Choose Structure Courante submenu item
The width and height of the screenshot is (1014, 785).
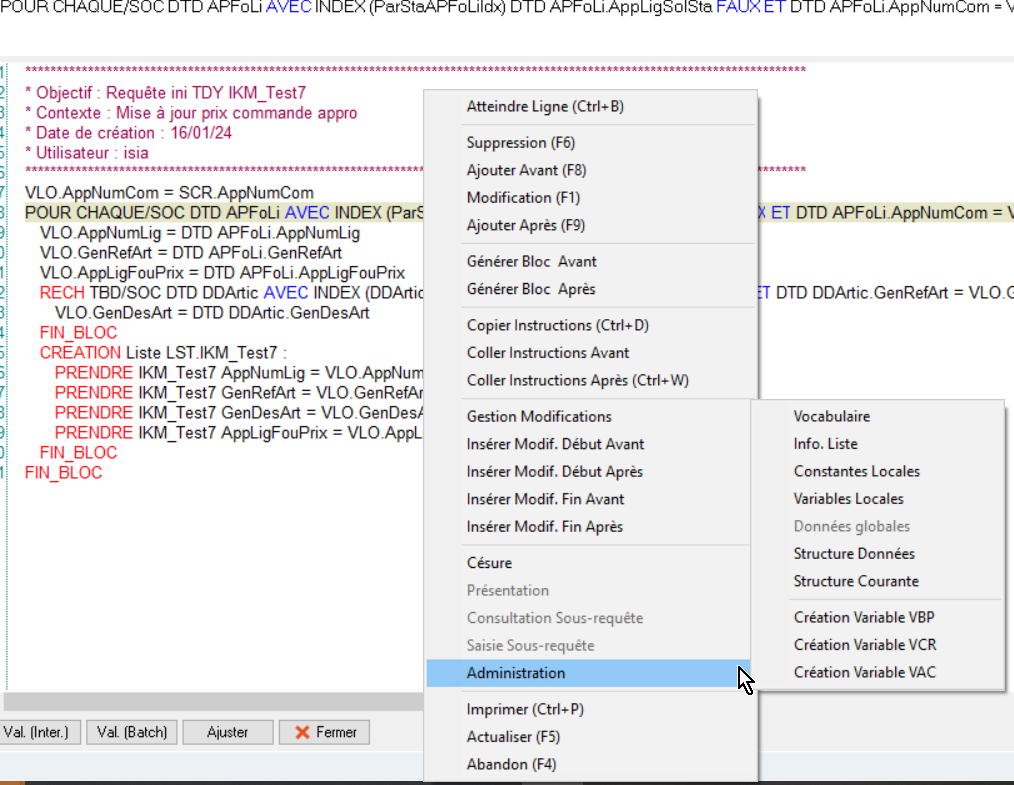coord(855,581)
